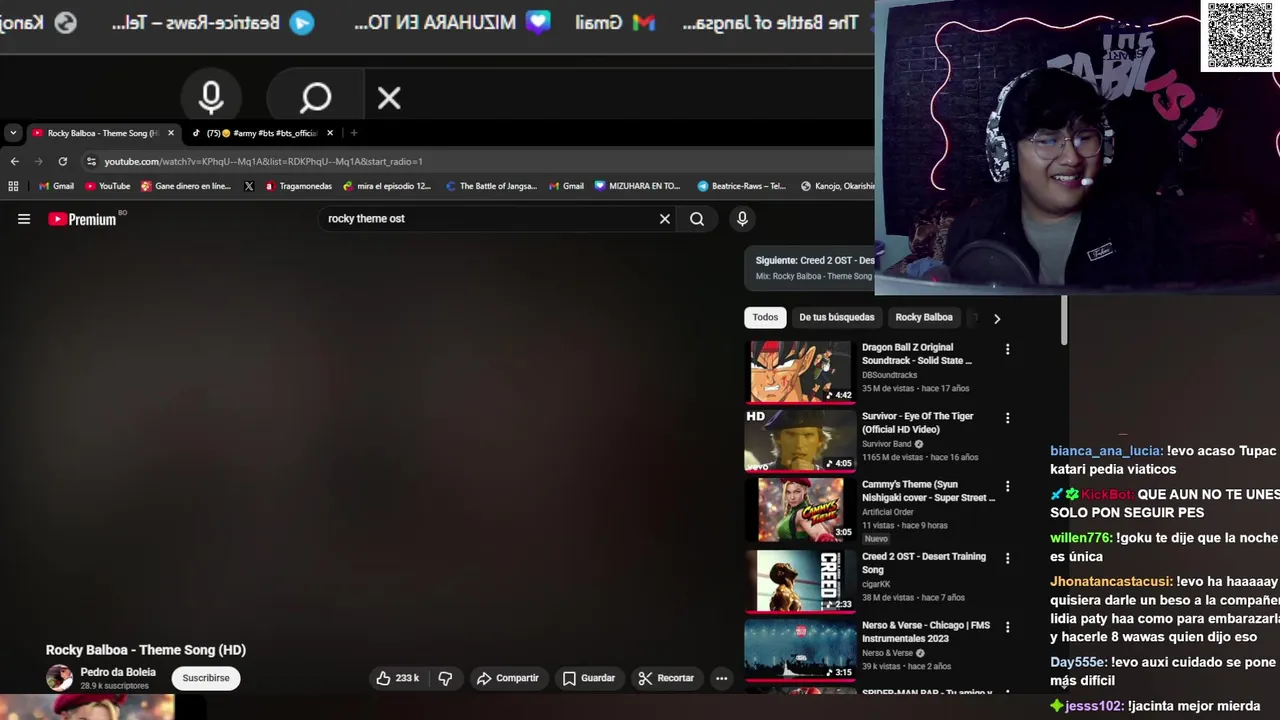Subscribe to Pedro da Boleia with Suscribirse
The height and width of the screenshot is (720, 1280).
point(206,678)
